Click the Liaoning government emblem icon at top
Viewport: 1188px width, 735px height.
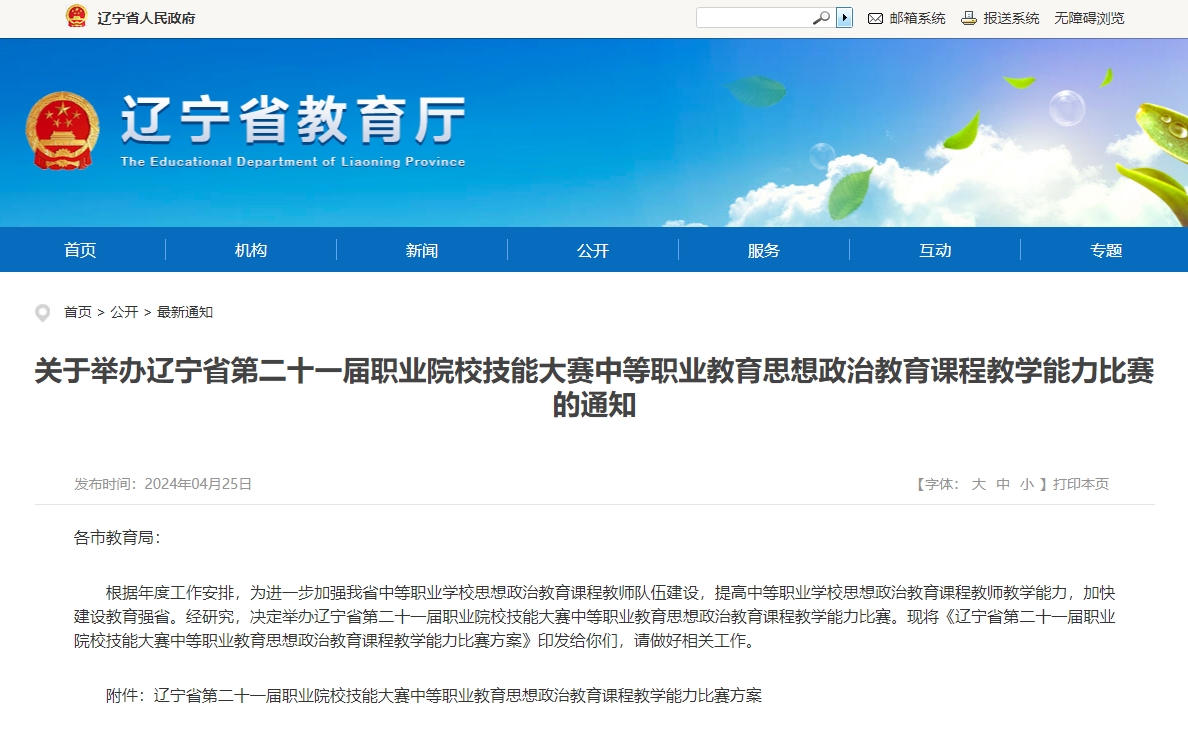point(77,16)
